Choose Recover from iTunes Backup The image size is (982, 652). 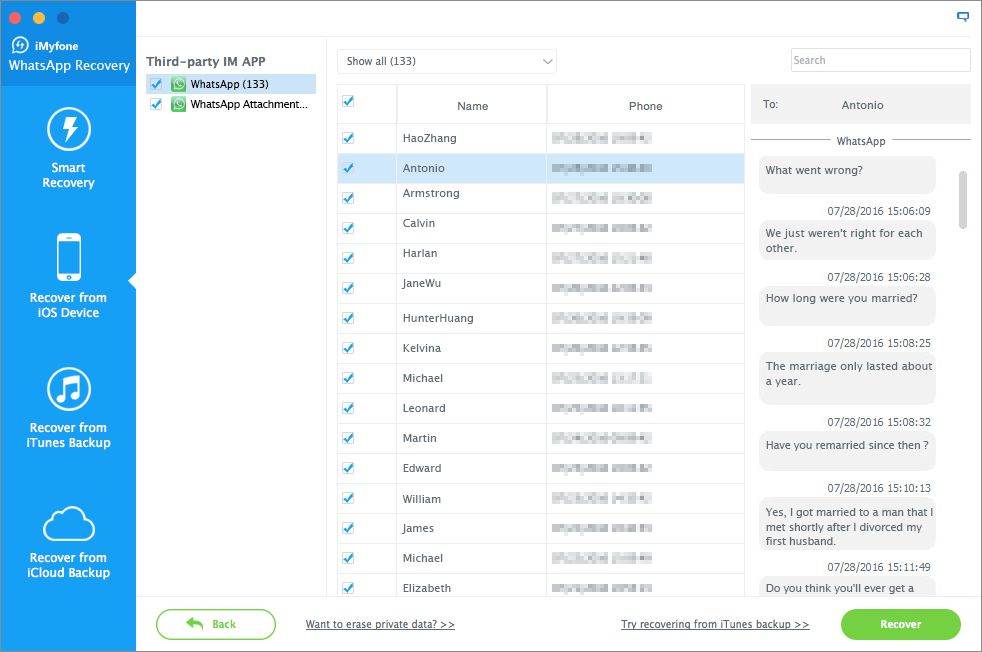pyautogui.click(x=68, y=408)
